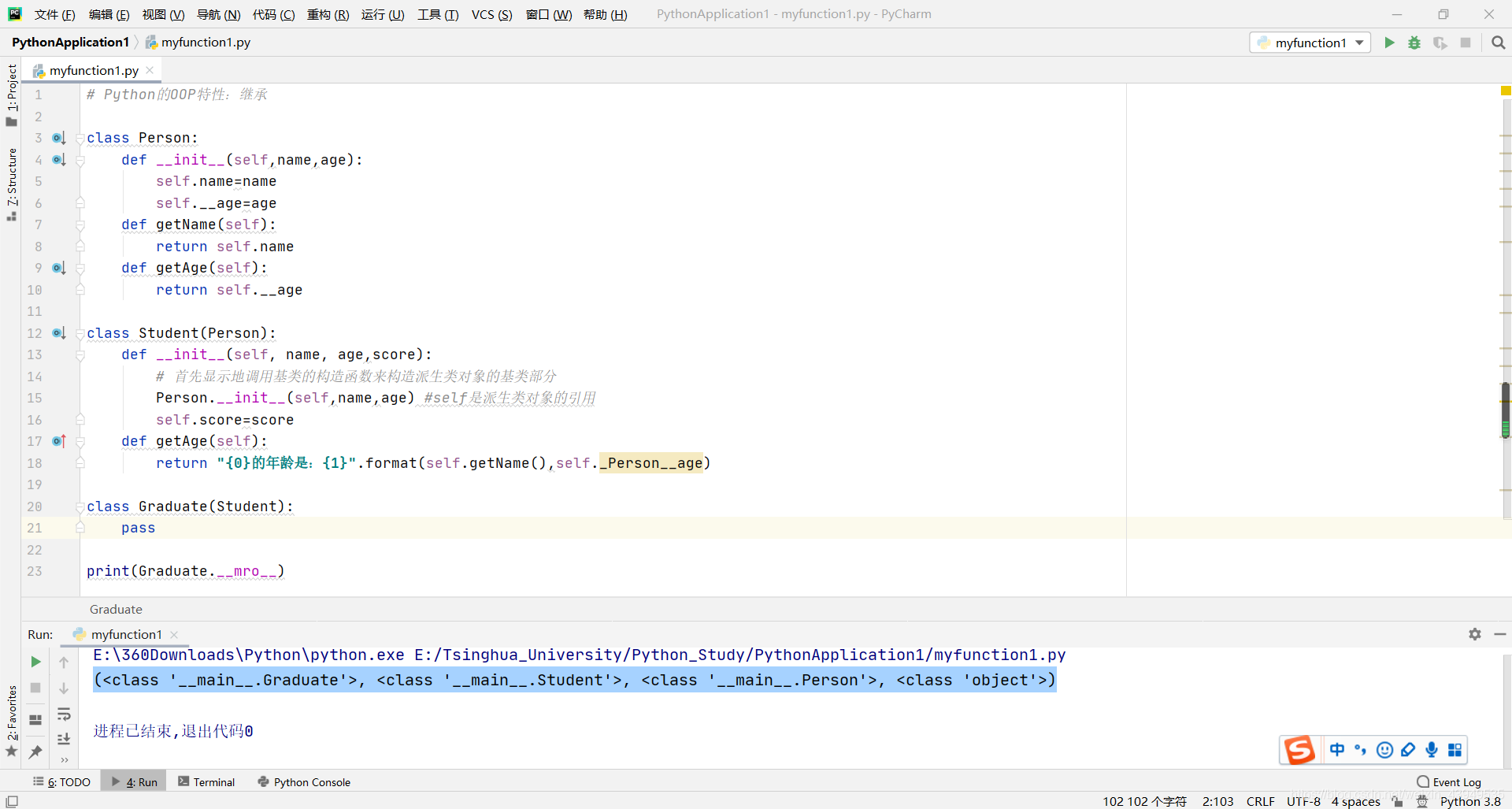The width and height of the screenshot is (1512, 809).
Task: Collapse the class Student block
Action: (x=80, y=333)
